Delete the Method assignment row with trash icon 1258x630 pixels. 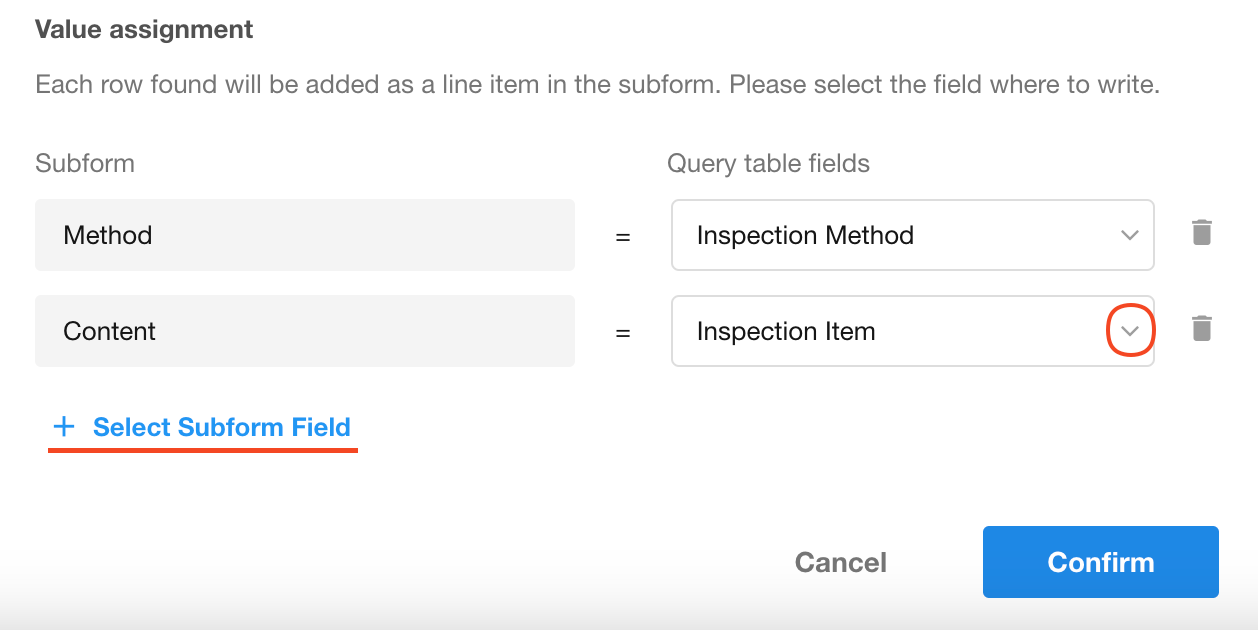(x=1202, y=234)
